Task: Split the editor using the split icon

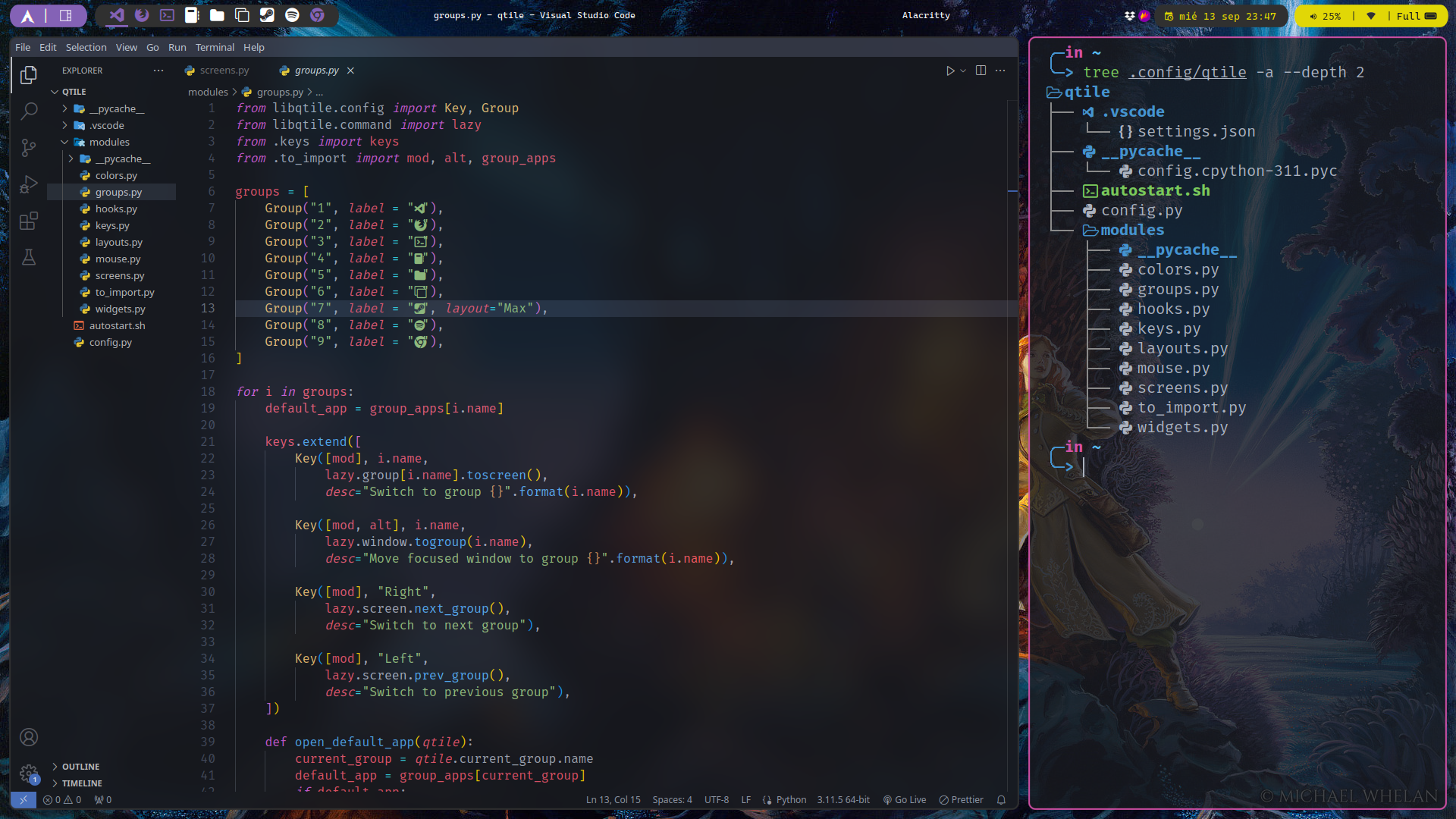Action: [981, 70]
